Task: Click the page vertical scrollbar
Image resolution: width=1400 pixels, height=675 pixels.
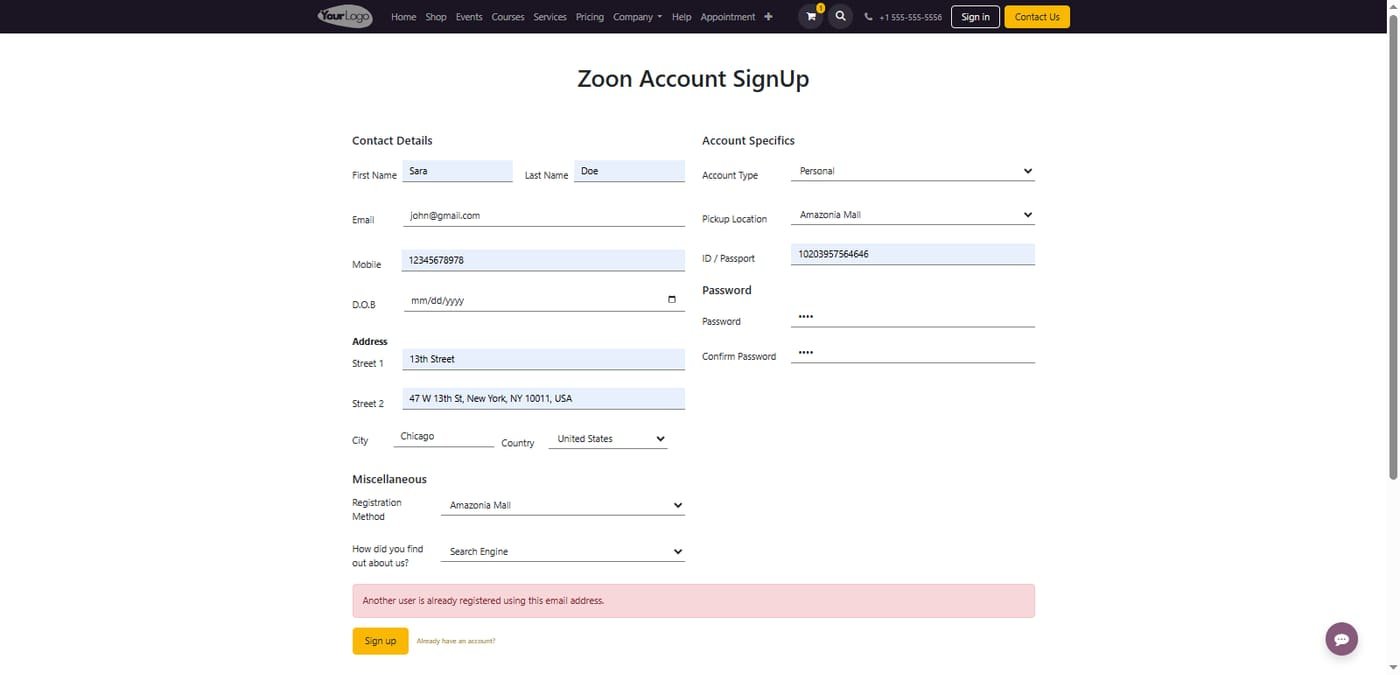Action: pos(1392,246)
